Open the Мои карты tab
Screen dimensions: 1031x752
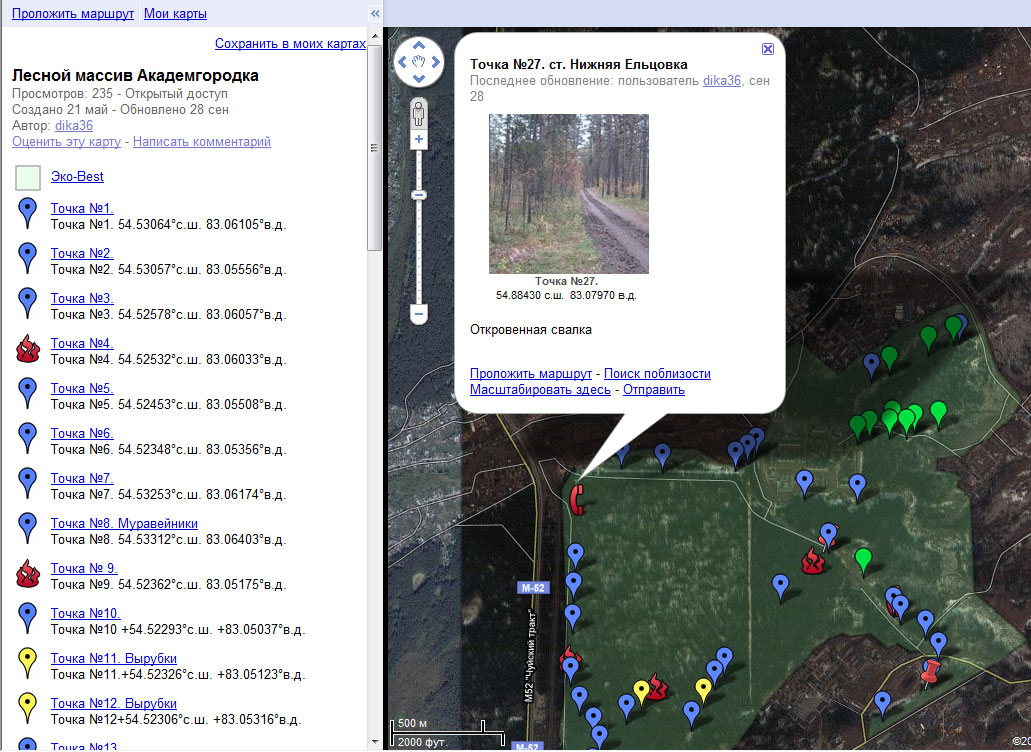(175, 14)
